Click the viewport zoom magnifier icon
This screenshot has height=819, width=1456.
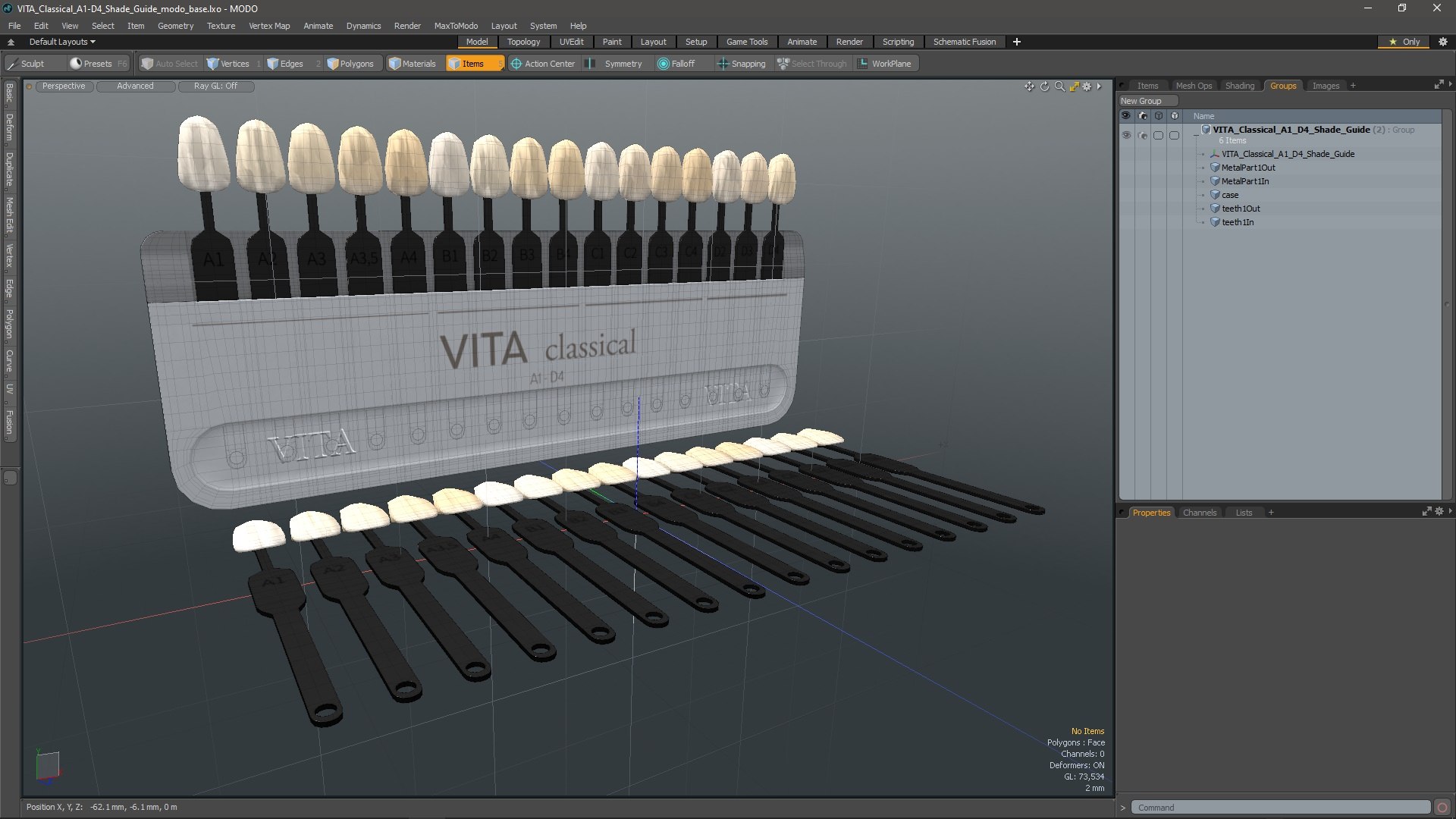pos(1059,86)
